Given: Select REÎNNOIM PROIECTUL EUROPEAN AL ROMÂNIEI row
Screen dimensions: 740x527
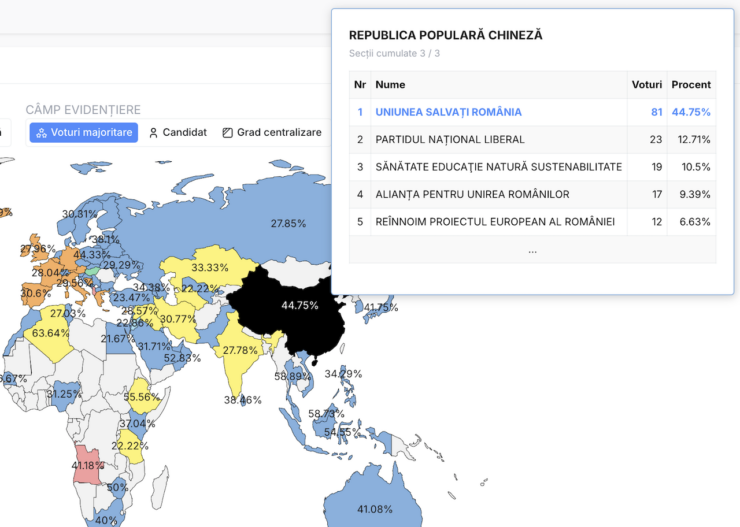Looking at the screenshot, I should click(x=532, y=222).
